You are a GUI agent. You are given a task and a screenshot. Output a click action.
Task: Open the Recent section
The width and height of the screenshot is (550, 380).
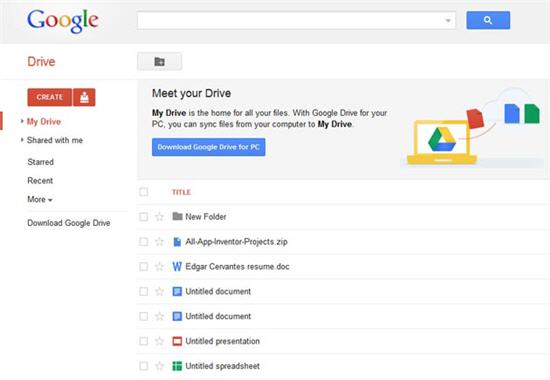(x=40, y=180)
